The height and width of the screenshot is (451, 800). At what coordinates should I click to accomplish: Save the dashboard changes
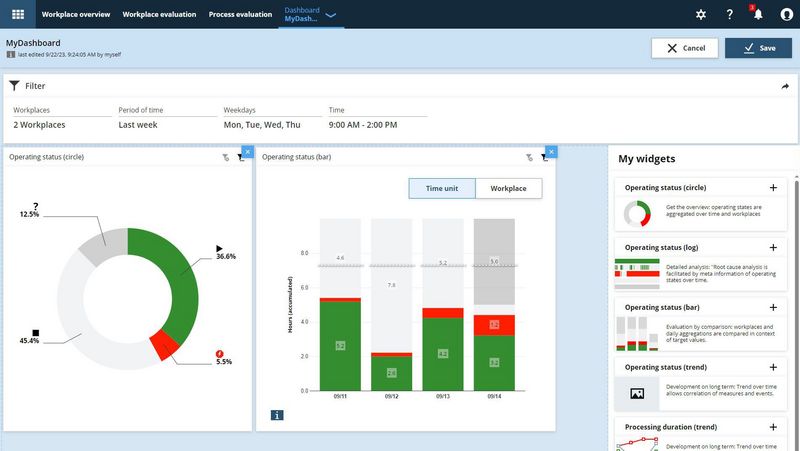[758, 48]
